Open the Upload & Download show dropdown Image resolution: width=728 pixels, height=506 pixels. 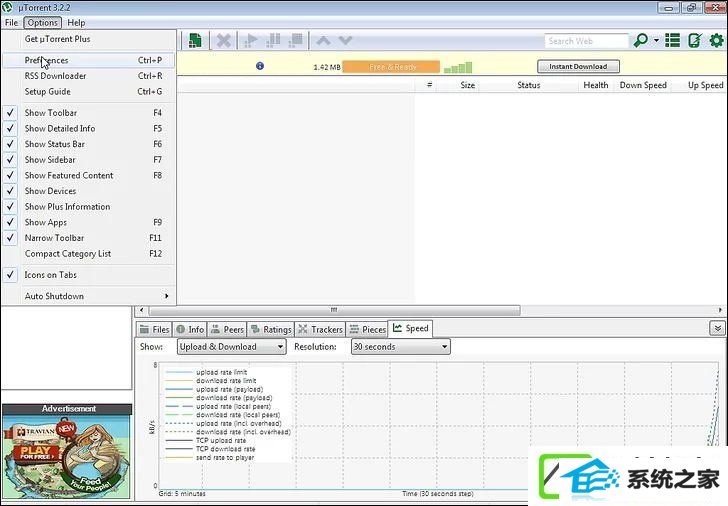click(232, 347)
